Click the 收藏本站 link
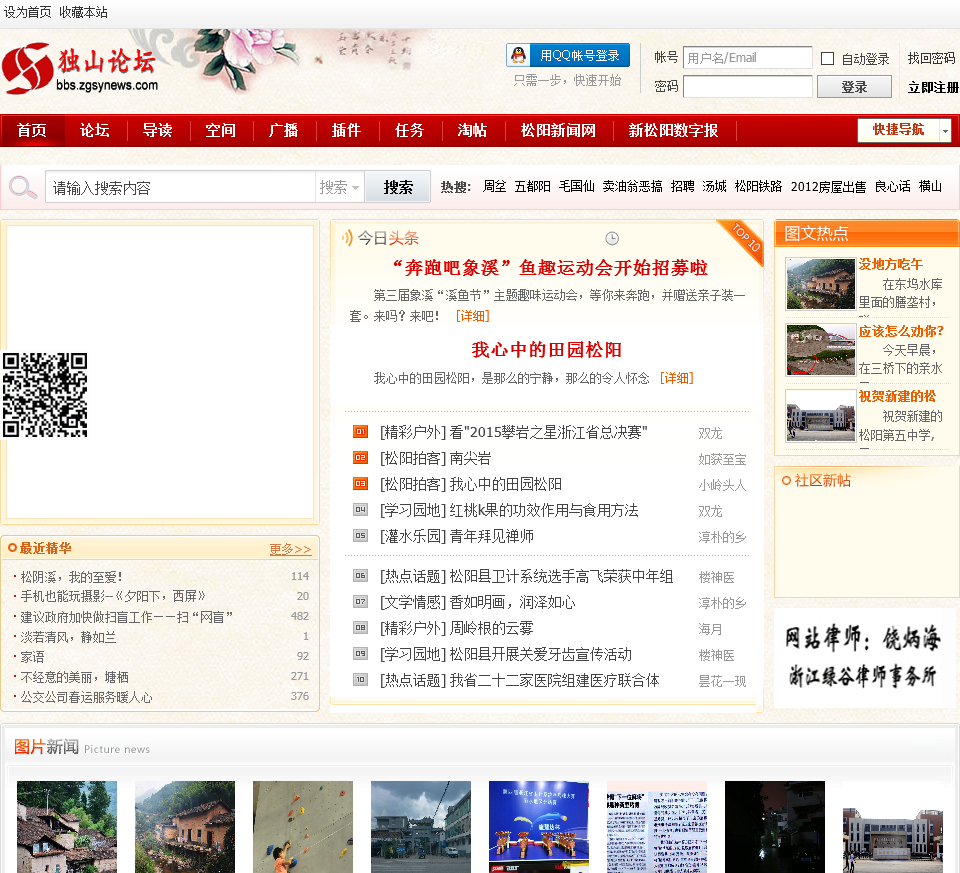960x873 pixels. 83,12
